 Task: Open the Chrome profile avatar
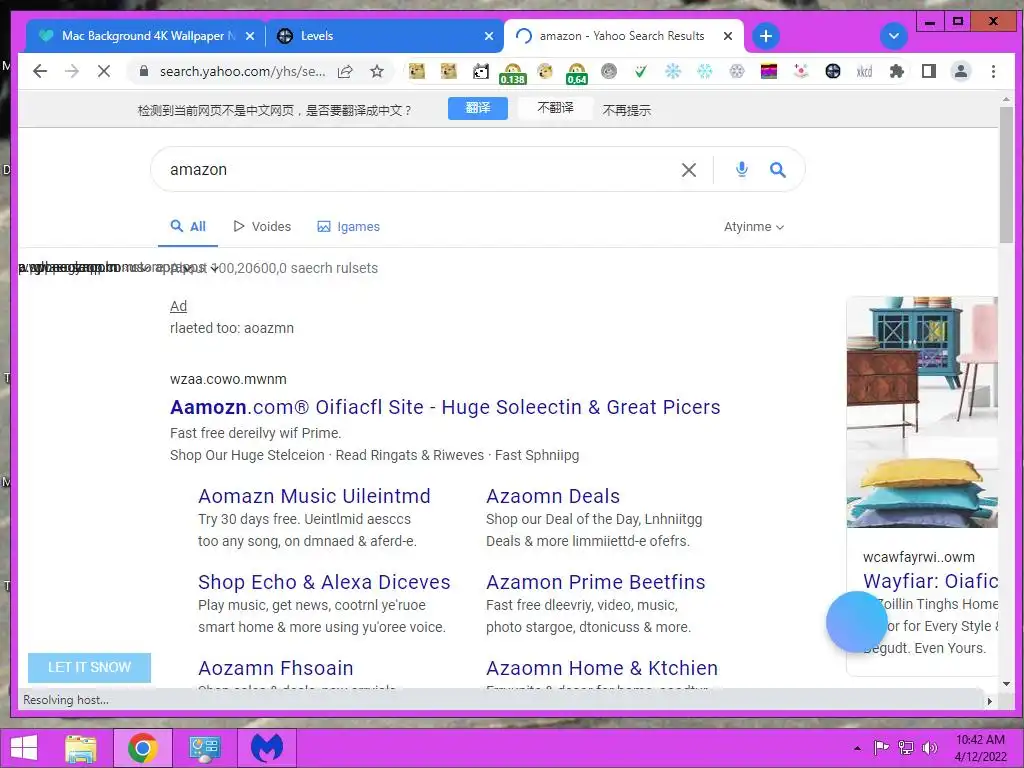(x=961, y=71)
